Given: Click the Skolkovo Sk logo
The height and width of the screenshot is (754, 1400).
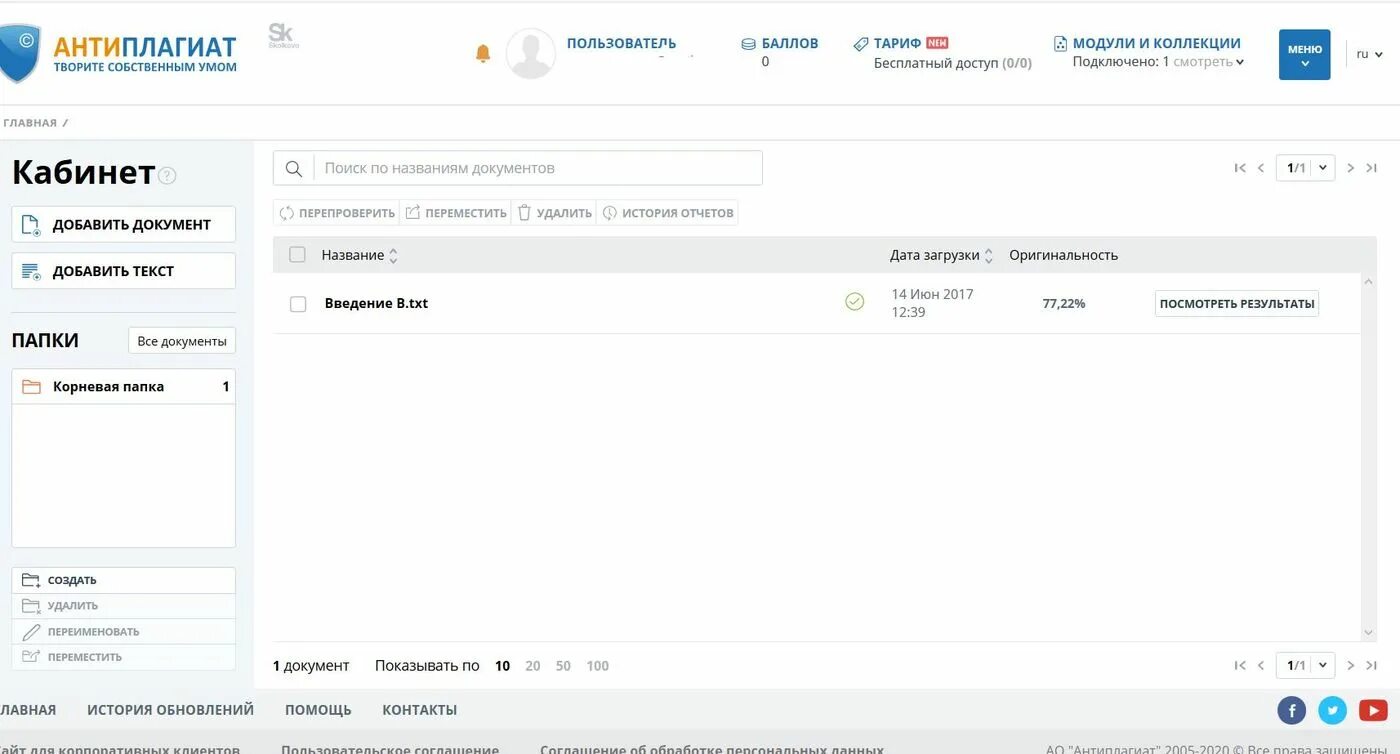Looking at the screenshot, I should (x=283, y=36).
